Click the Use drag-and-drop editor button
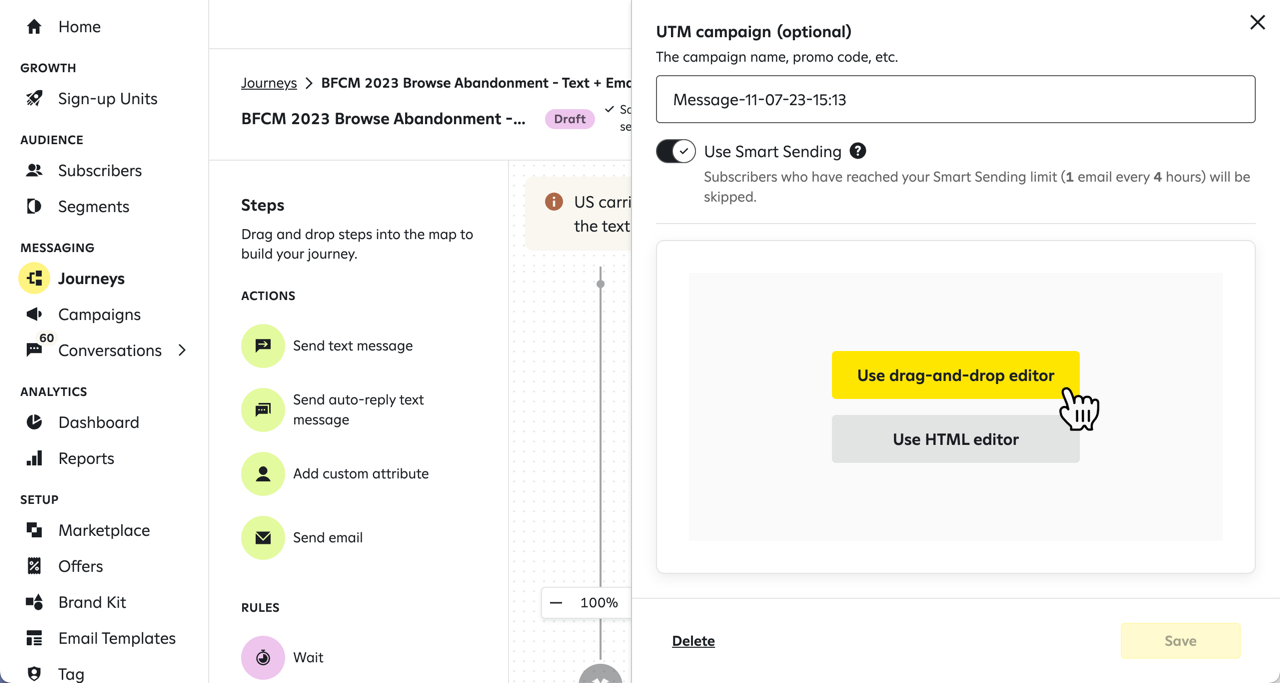Image resolution: width=1280 pixels, height=683 pixels. point(955,375)
